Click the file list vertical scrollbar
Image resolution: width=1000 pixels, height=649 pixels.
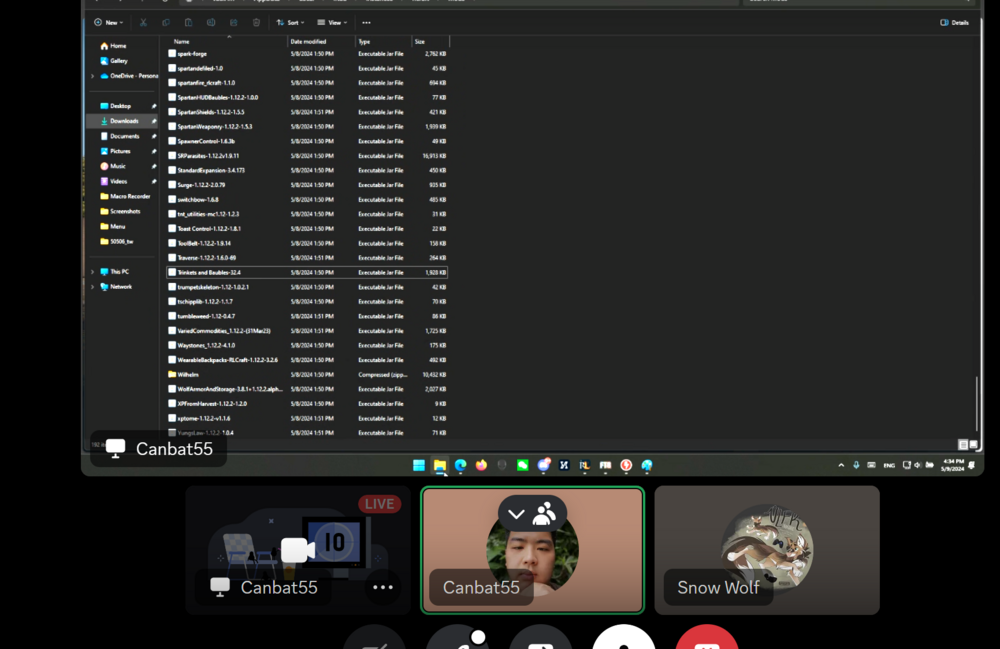tap(976, 402)
